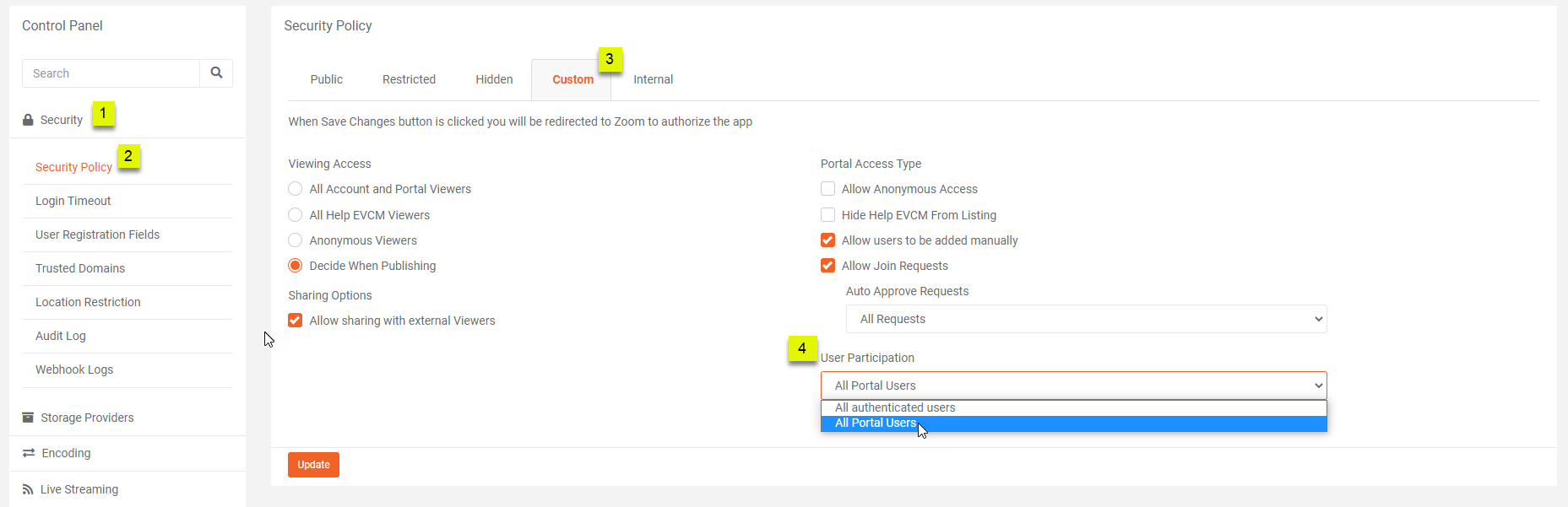Click the Control Panel search field

coord(111,73)
